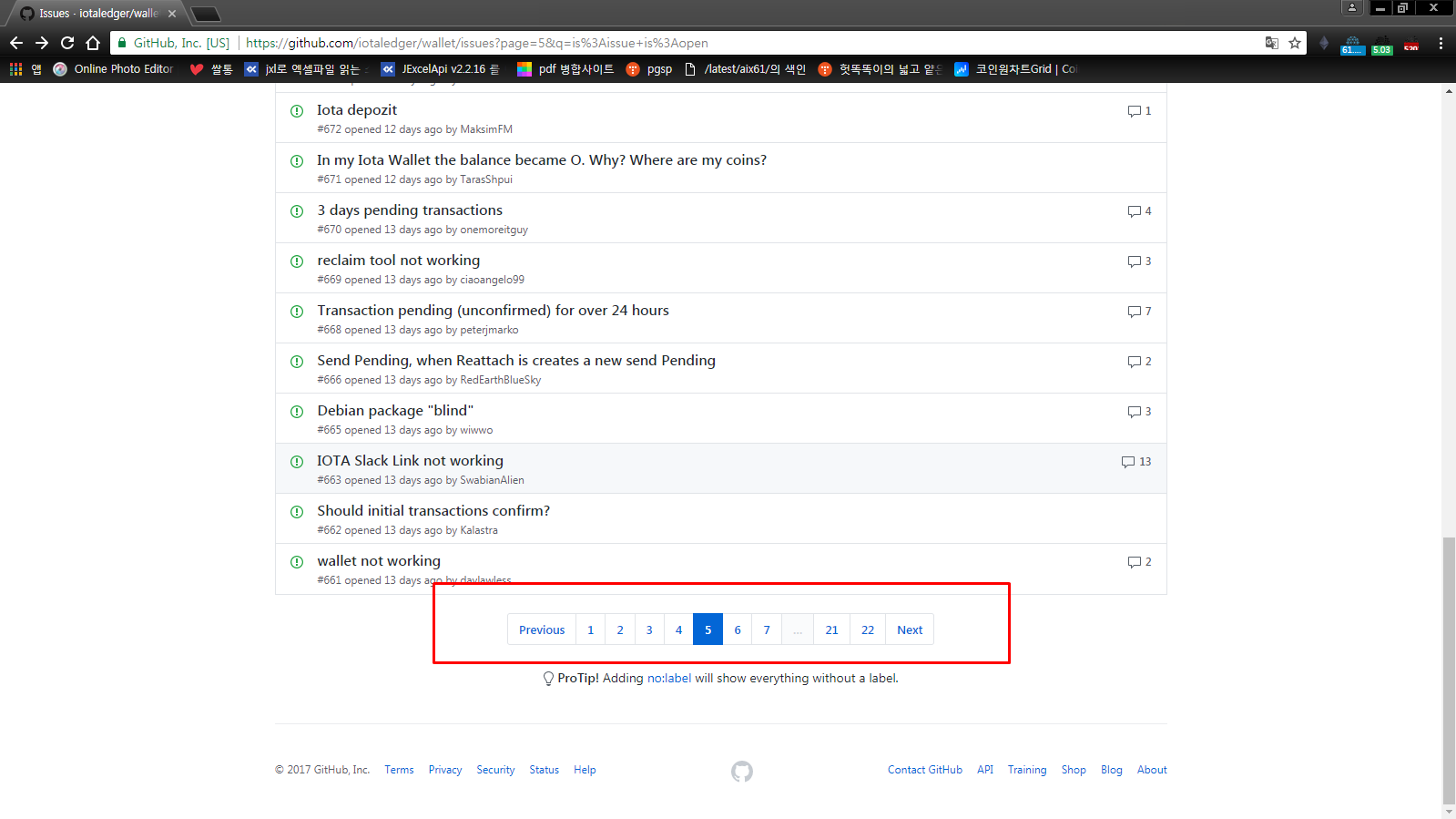This screenshot has height=819, width=1456.
Task: Open the pgsp bookmark
Action: click(x=649, y=68)
